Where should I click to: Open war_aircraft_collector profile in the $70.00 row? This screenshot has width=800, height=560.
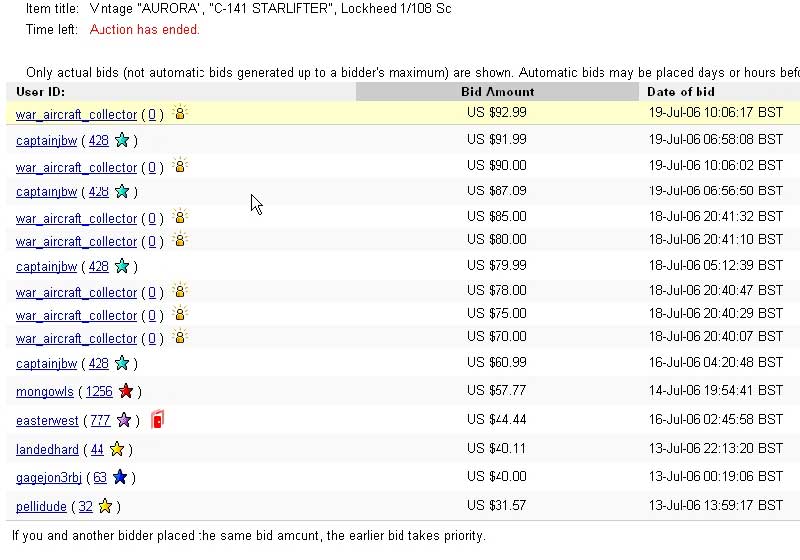[x=77, y=339]
